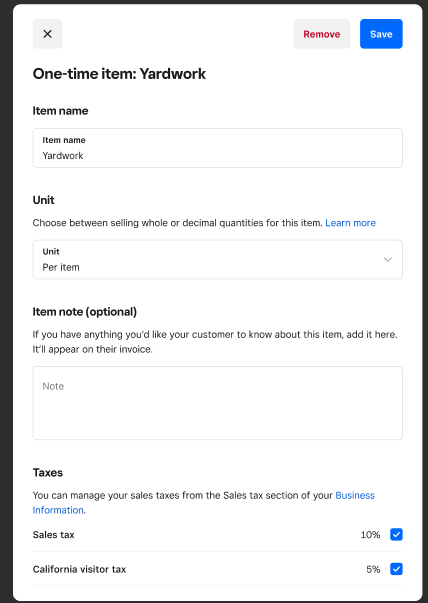Focus the item Note text area
The image size is (428, 603).
[218, 403]
